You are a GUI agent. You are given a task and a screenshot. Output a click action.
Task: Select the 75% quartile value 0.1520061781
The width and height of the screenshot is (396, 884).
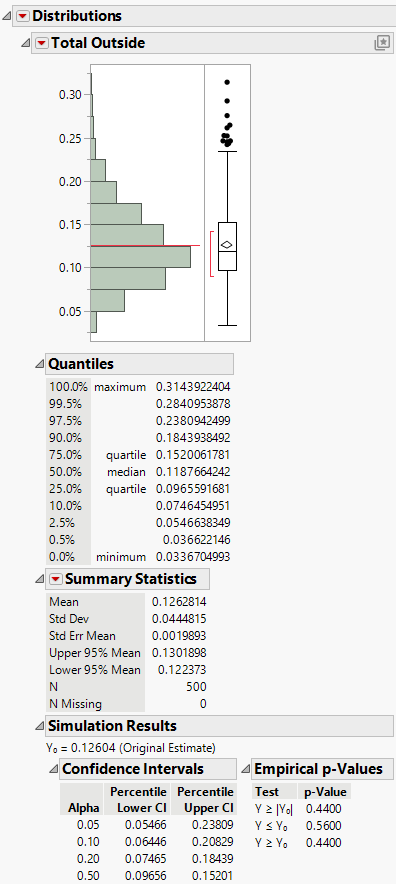coord(193,455)
